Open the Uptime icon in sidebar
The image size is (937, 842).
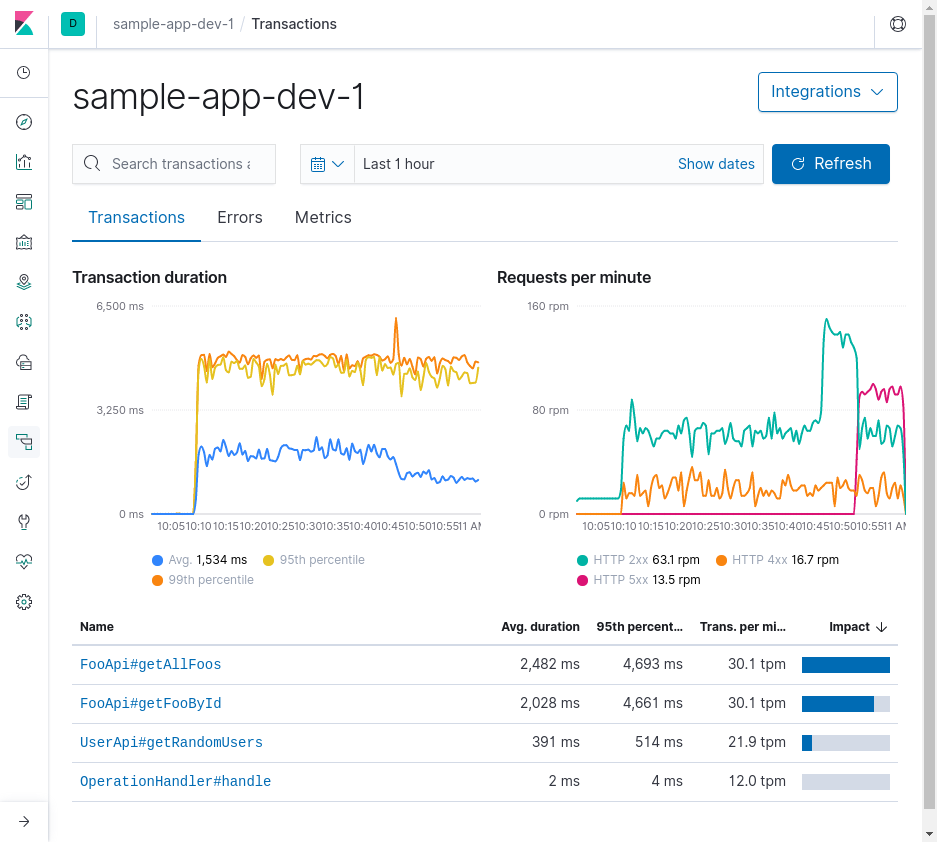24,482
